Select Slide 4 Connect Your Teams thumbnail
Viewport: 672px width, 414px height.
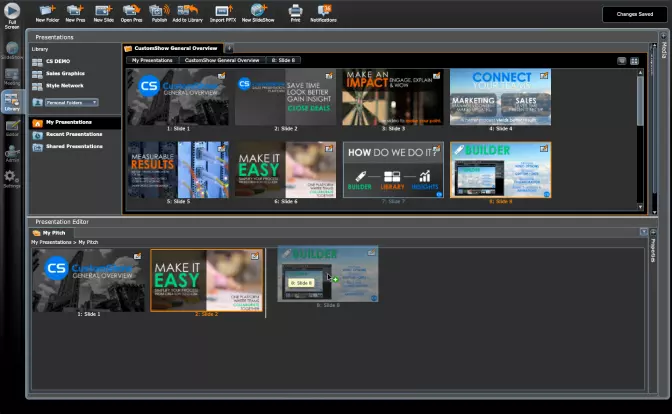501,97
